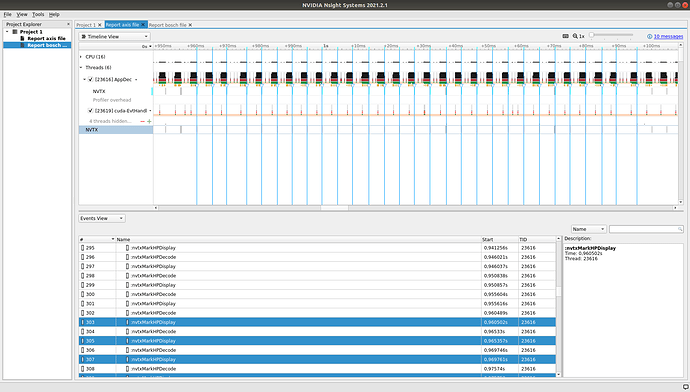Click the +50ms timeline ruler mark
Screen dimensions: 690x392
tap(488, 46)
